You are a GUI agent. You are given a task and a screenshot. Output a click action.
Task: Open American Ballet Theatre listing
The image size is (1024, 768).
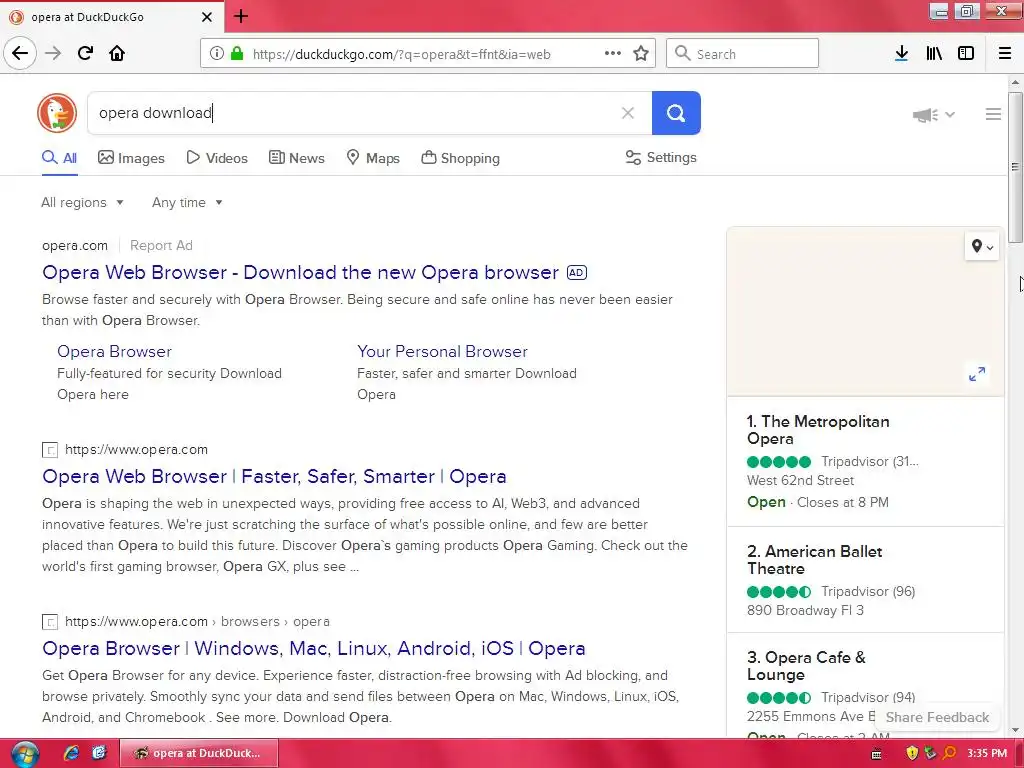(814, 560)
